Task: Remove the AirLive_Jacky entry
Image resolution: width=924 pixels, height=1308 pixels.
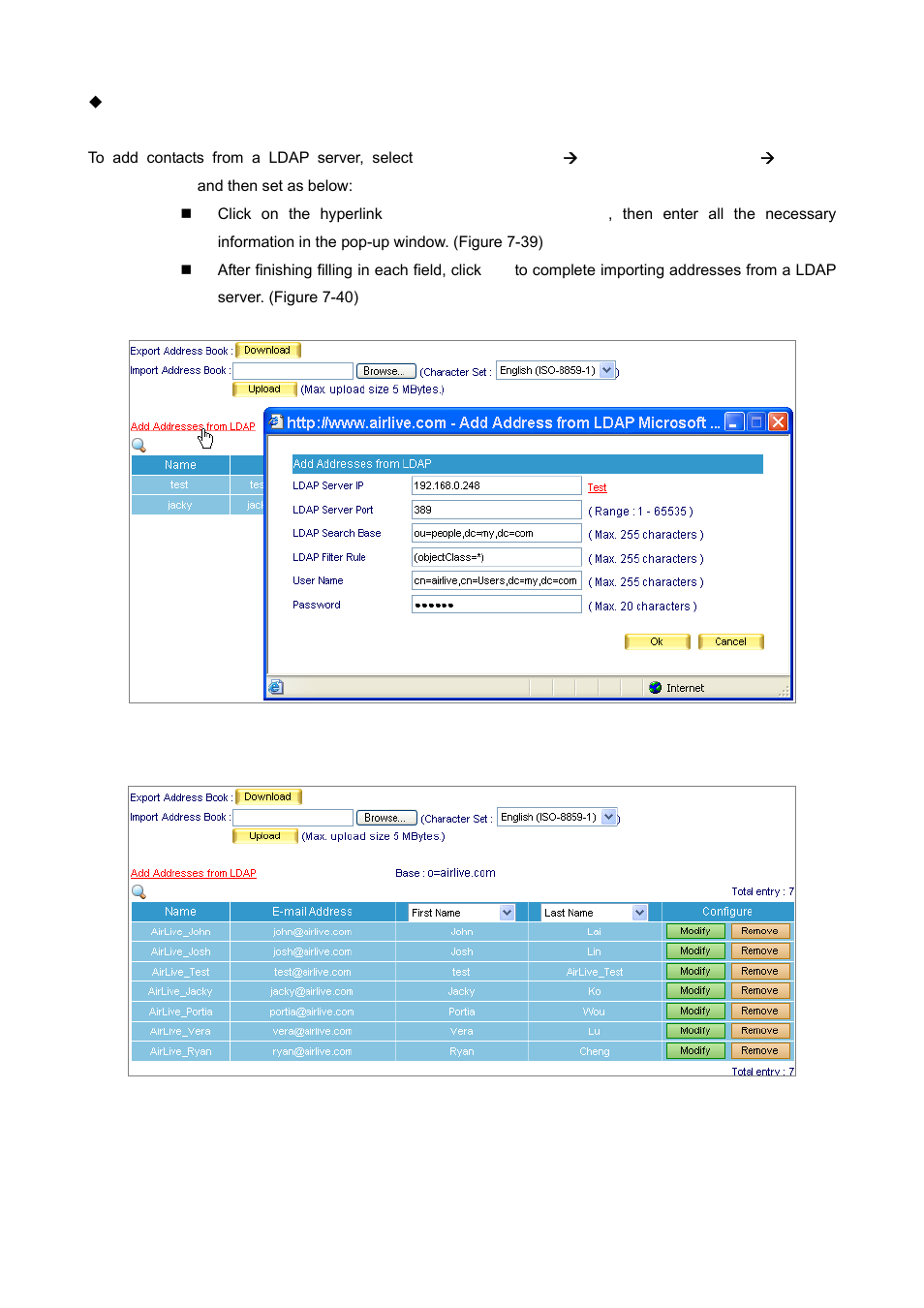Action: coord(760,991)
